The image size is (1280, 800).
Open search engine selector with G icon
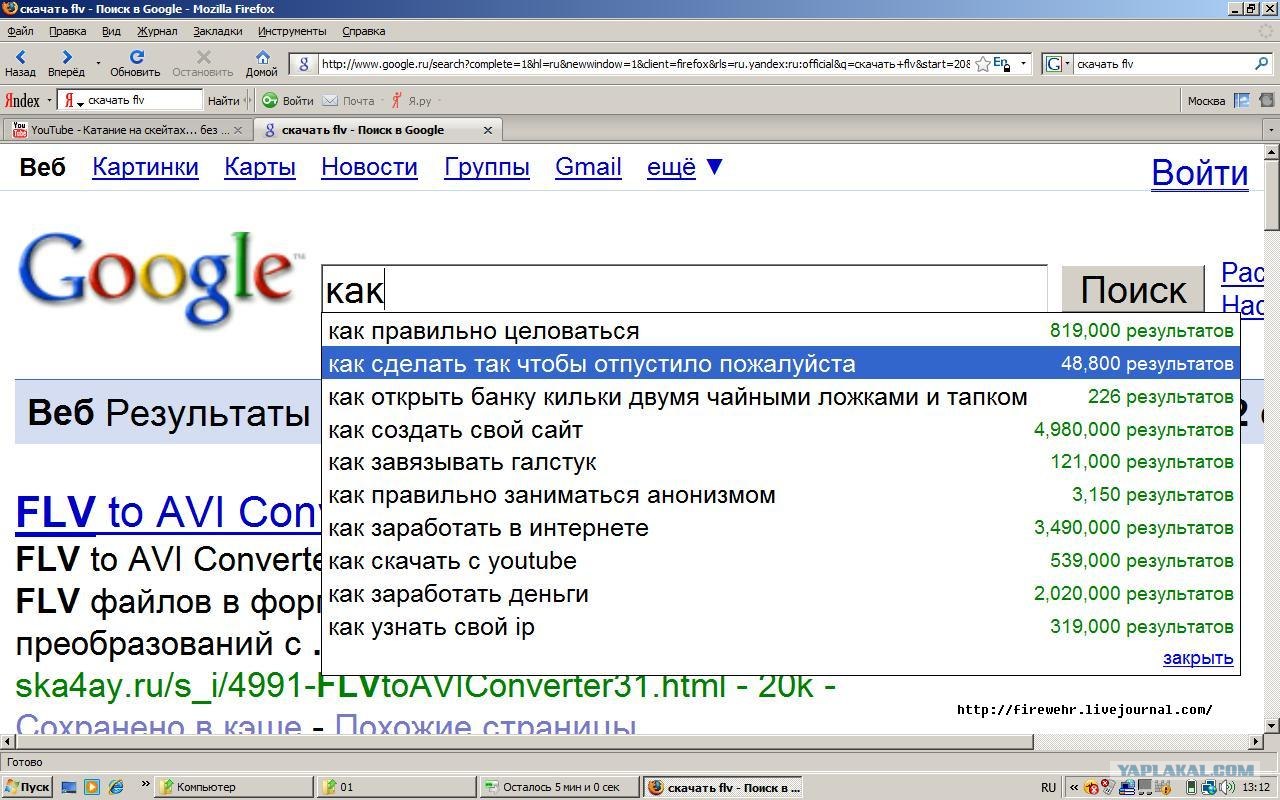[1057, 64]
